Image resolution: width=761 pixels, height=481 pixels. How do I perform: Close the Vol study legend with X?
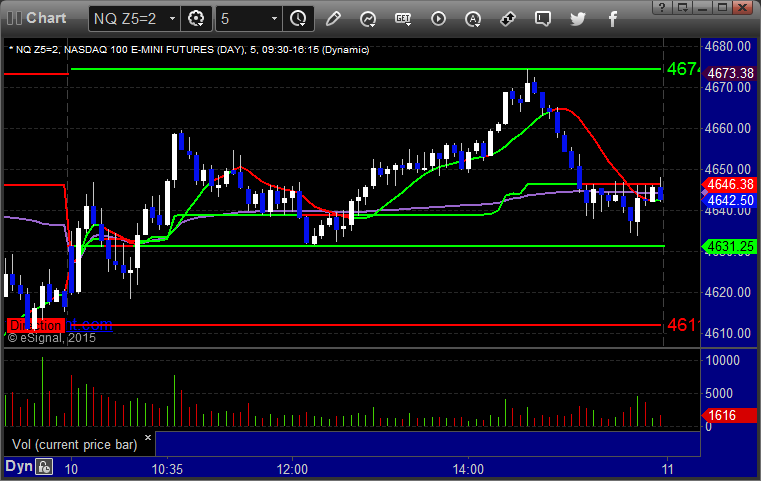click(x=148, y=437)
